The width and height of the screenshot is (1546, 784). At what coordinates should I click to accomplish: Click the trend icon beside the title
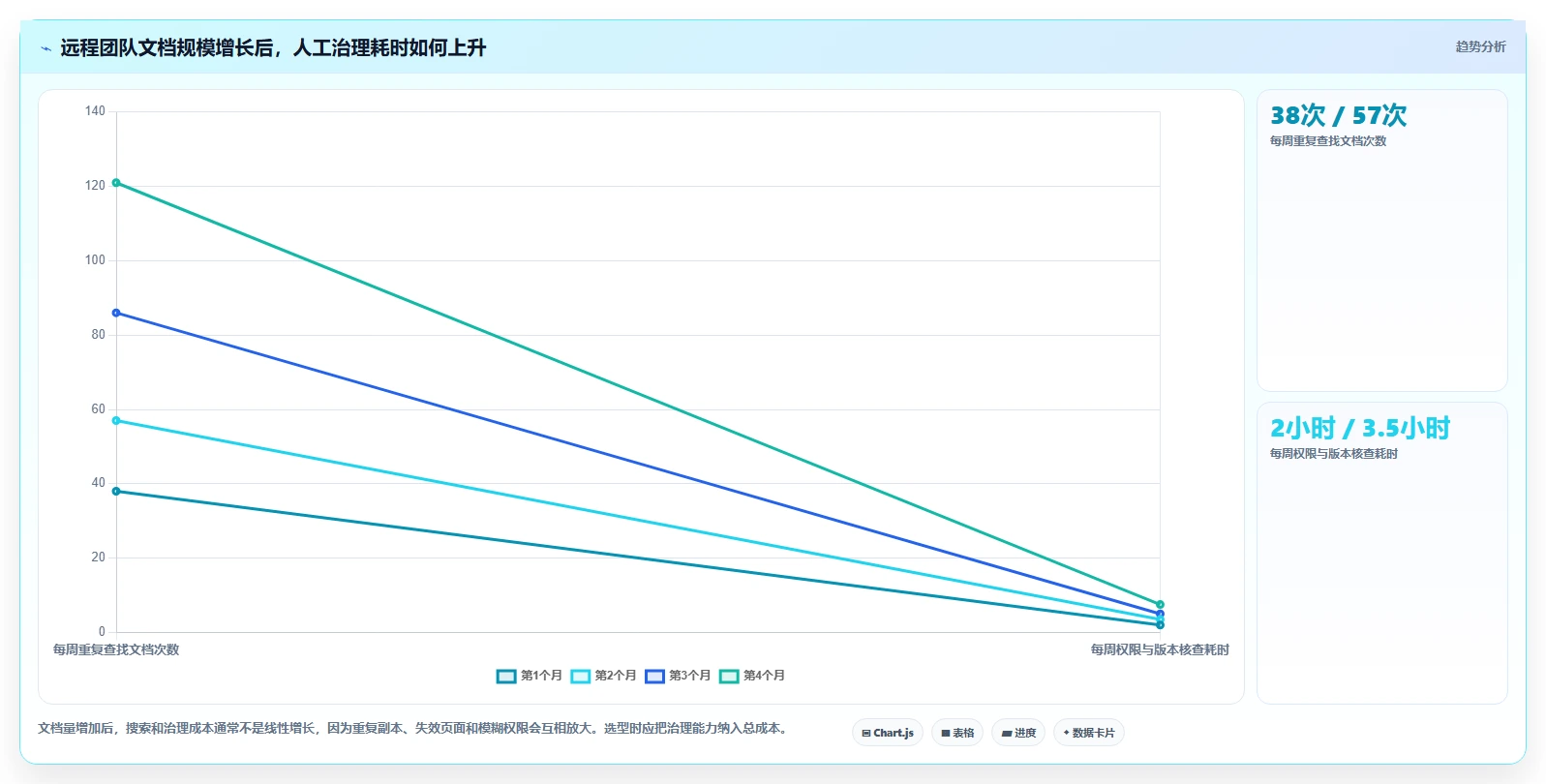[x=45, y=48]
